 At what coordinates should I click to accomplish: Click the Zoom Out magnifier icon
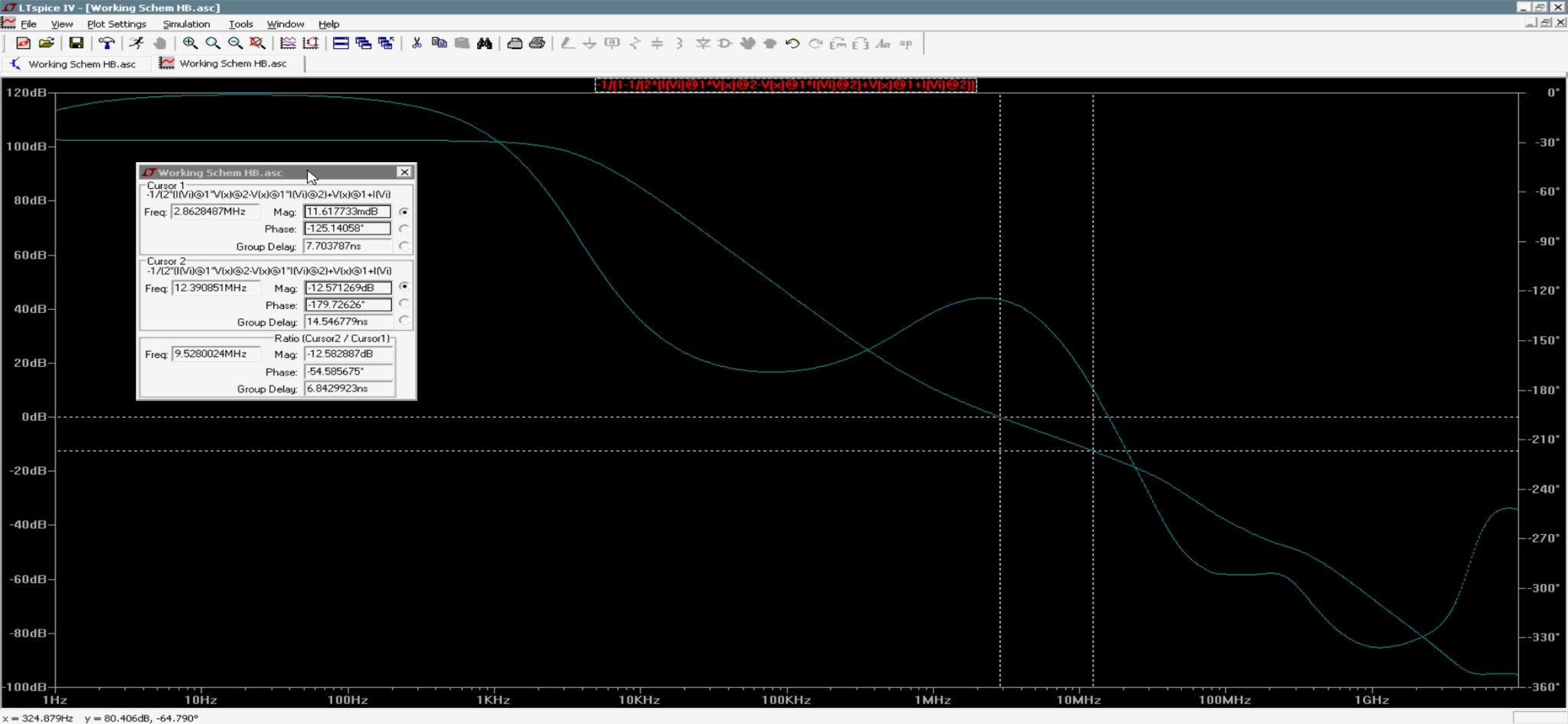point(235,44)
